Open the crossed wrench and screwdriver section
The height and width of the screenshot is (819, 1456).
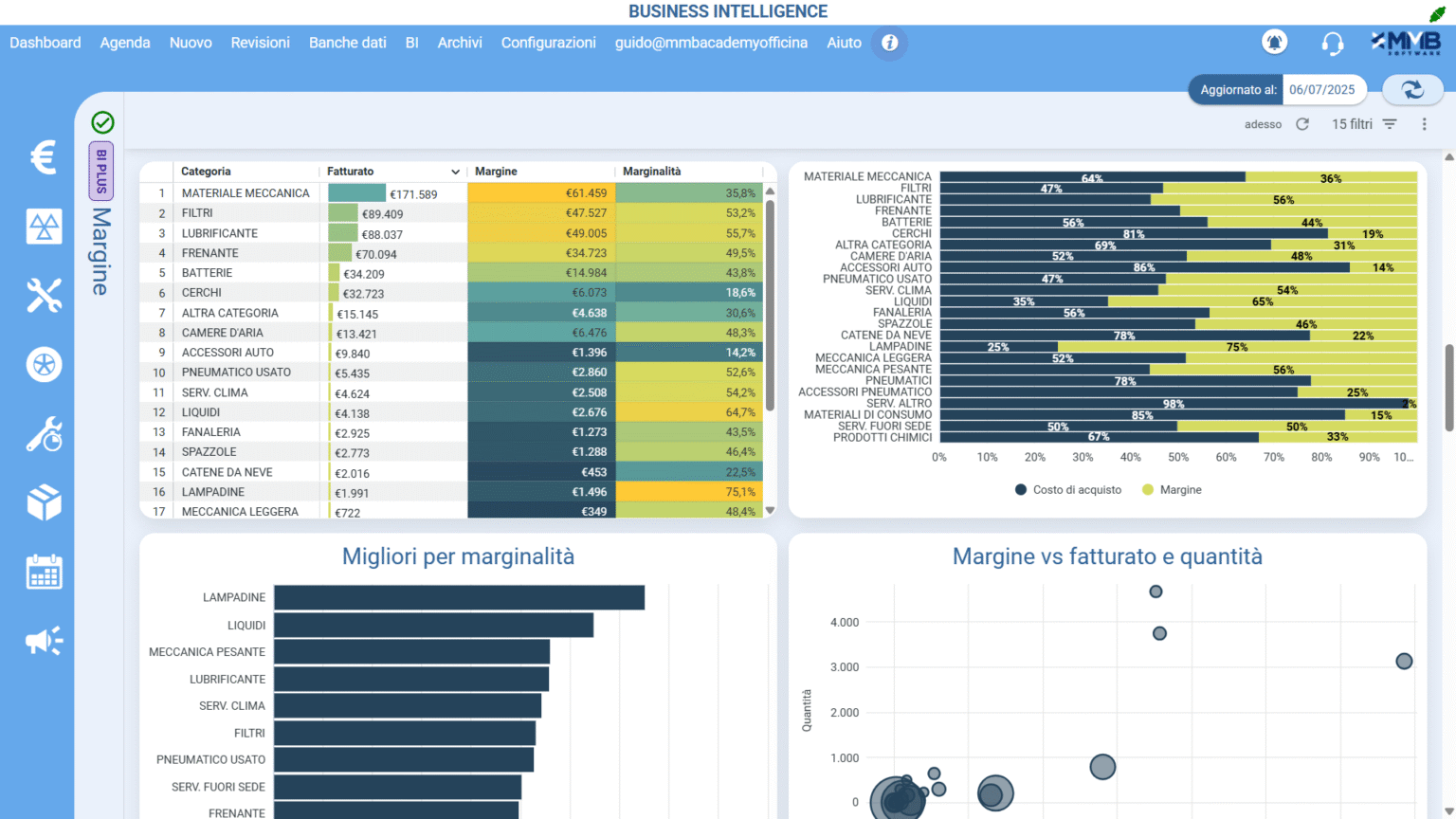(44, 296)
